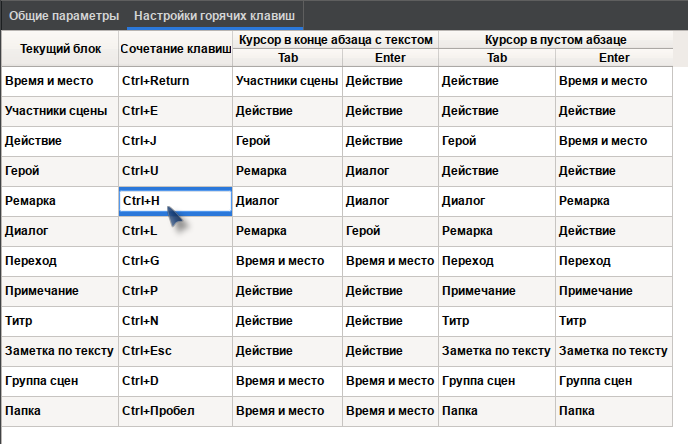The height and width of the screenshot is (444, 688).
Task: Select 'Группа сцен' in the Текущий блок column
Action: 60,381
